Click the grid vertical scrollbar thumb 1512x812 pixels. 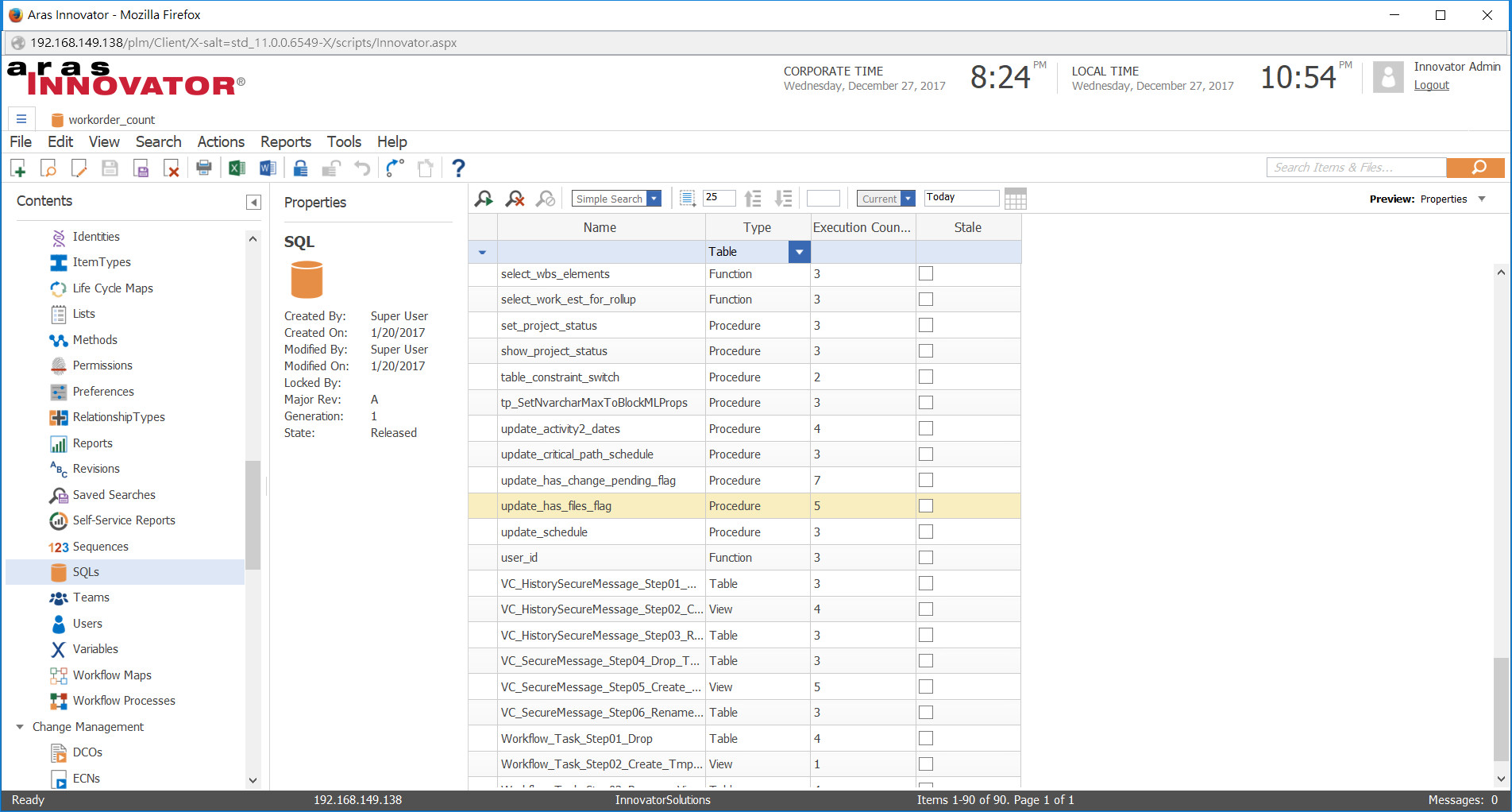pos(1501,710)
